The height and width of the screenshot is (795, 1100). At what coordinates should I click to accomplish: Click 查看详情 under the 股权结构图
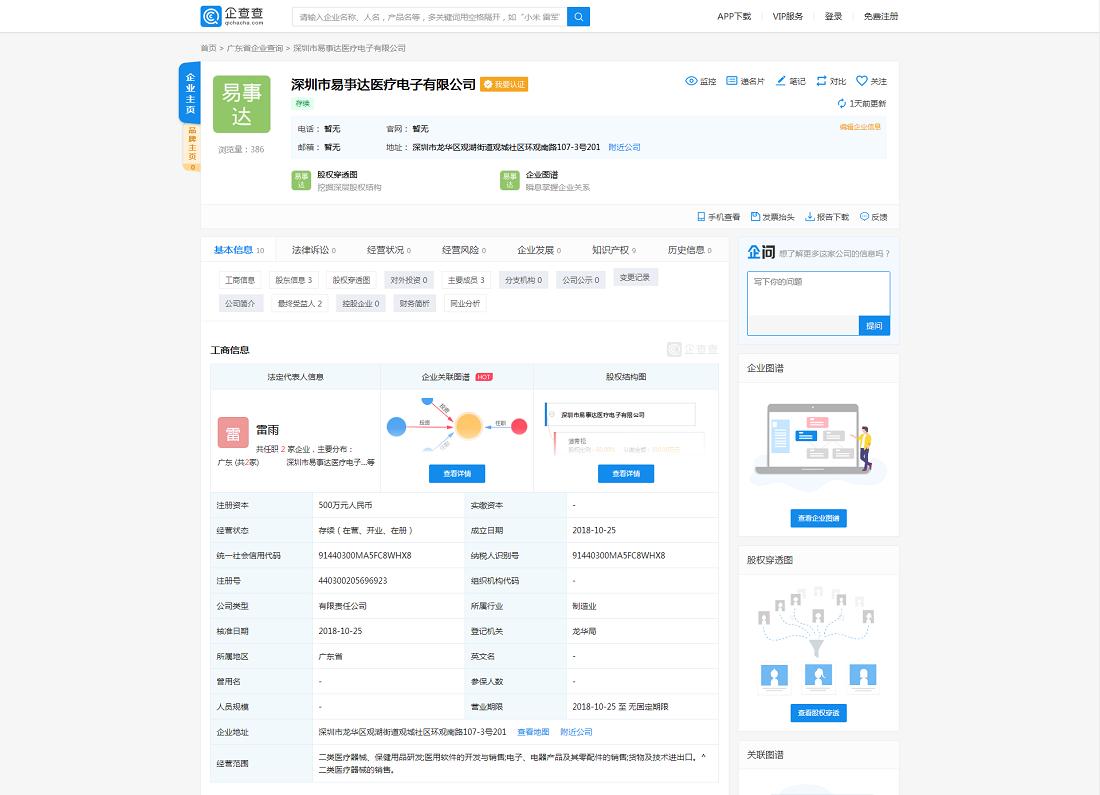627,473
